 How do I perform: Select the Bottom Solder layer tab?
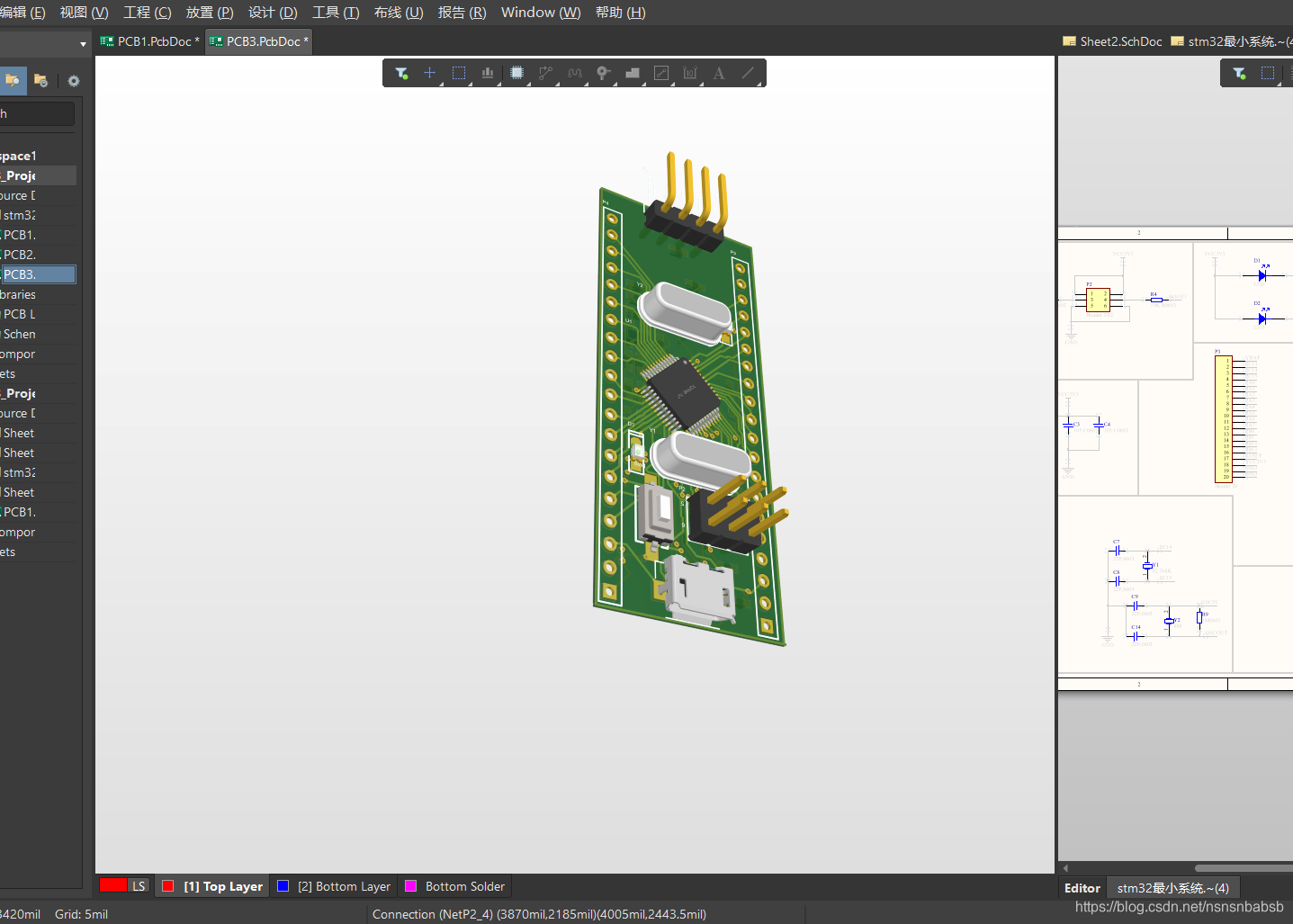click(455, 886)
